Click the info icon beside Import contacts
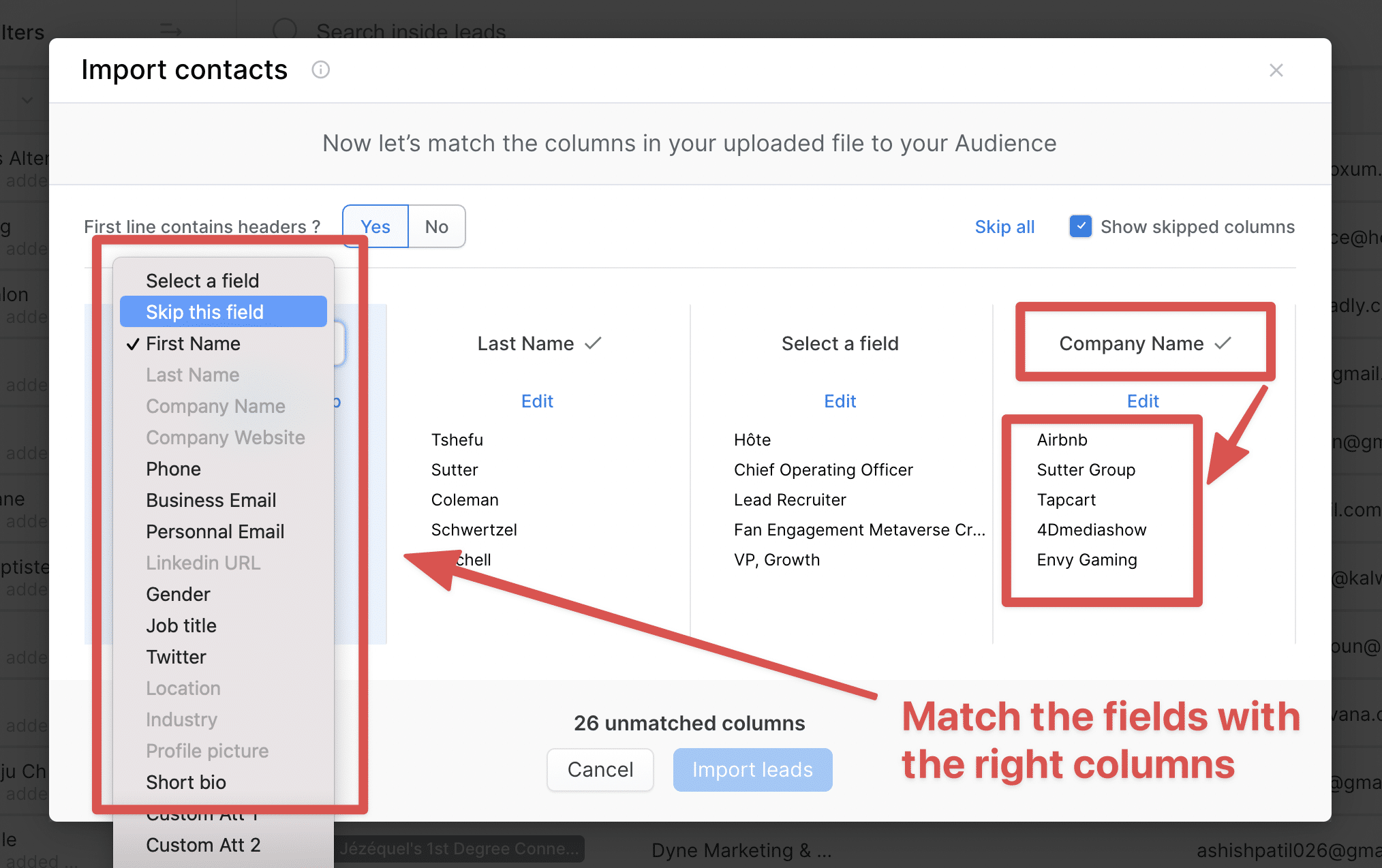This screenshot has height=868, width=1382. tap(320, 70)
